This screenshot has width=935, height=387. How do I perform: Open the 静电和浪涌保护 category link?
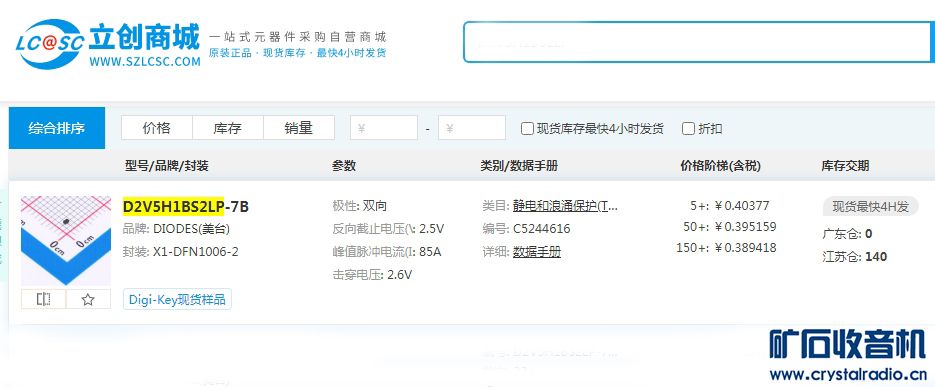point(565,206)
